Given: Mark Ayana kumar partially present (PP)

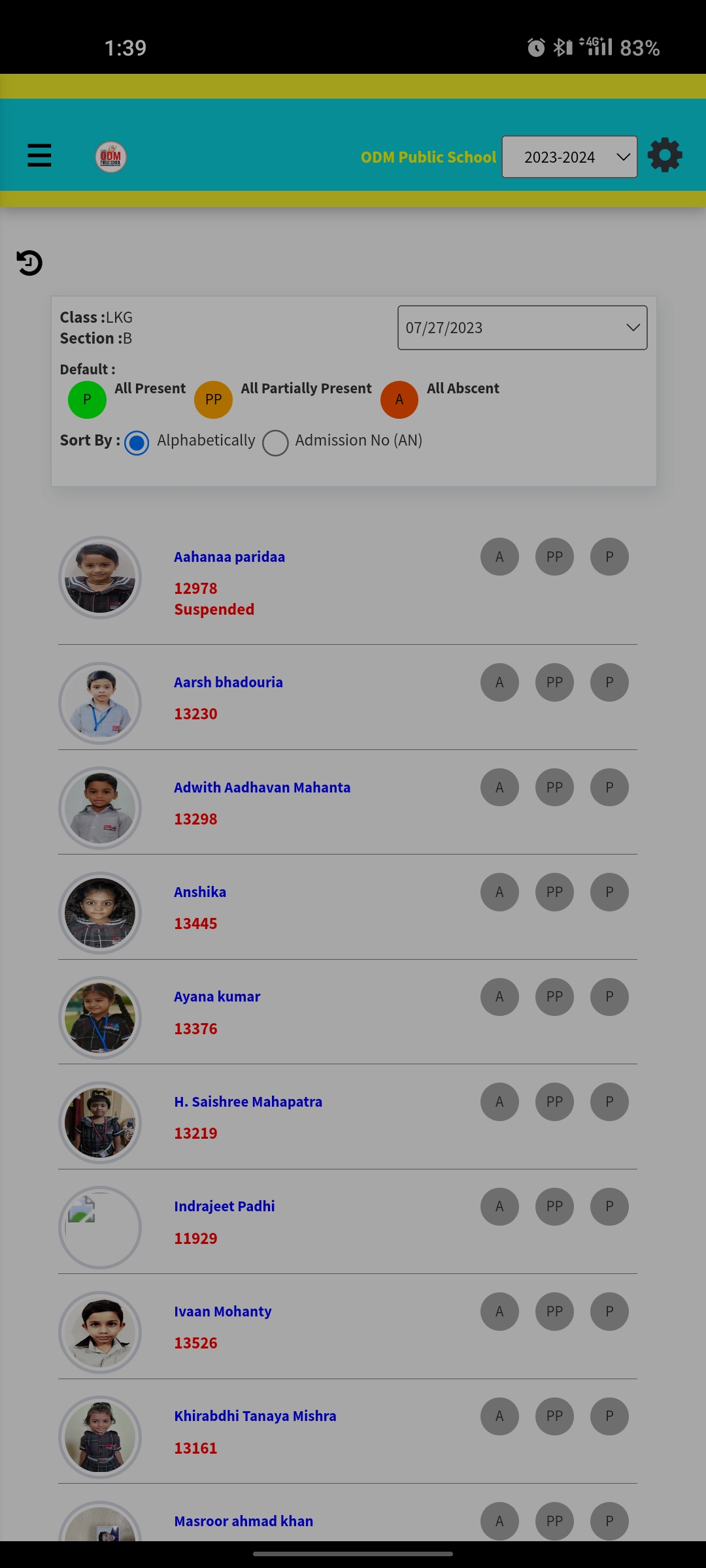Looking at the screenshot, I should [554, 997].
